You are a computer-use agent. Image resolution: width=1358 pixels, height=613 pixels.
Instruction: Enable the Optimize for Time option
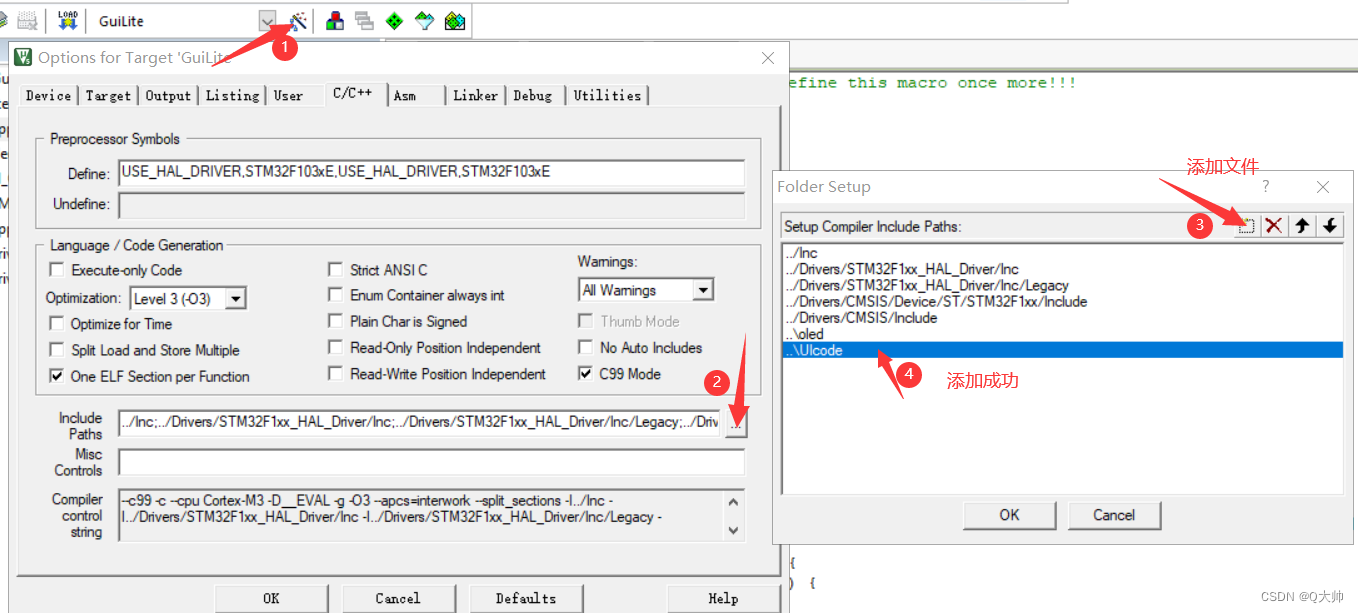pos(57,324)
